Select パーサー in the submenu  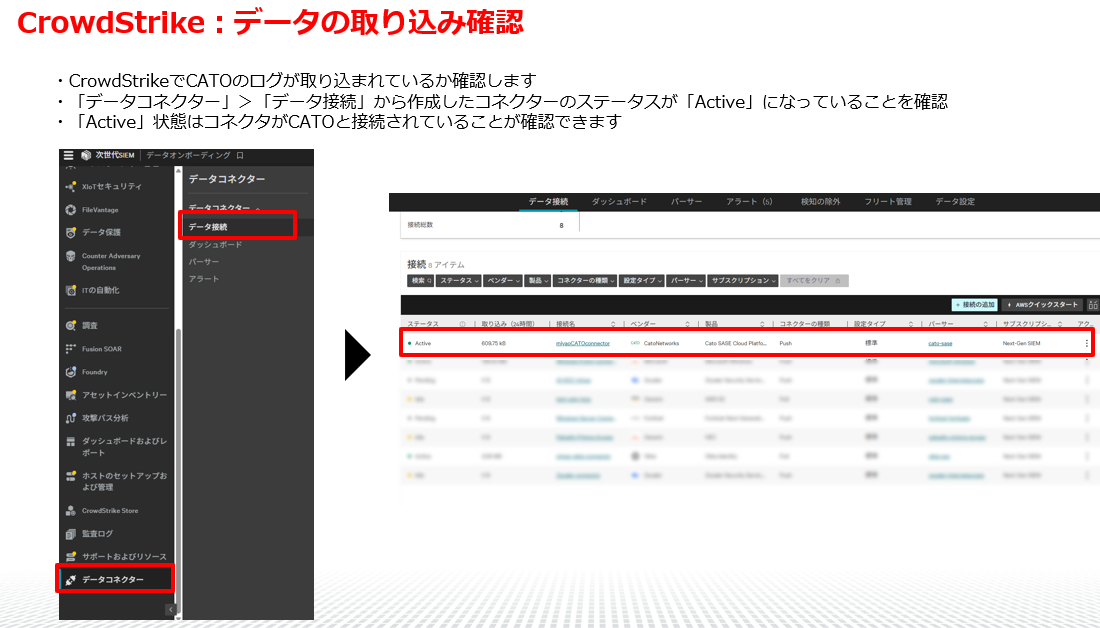(x=203, y=262)
